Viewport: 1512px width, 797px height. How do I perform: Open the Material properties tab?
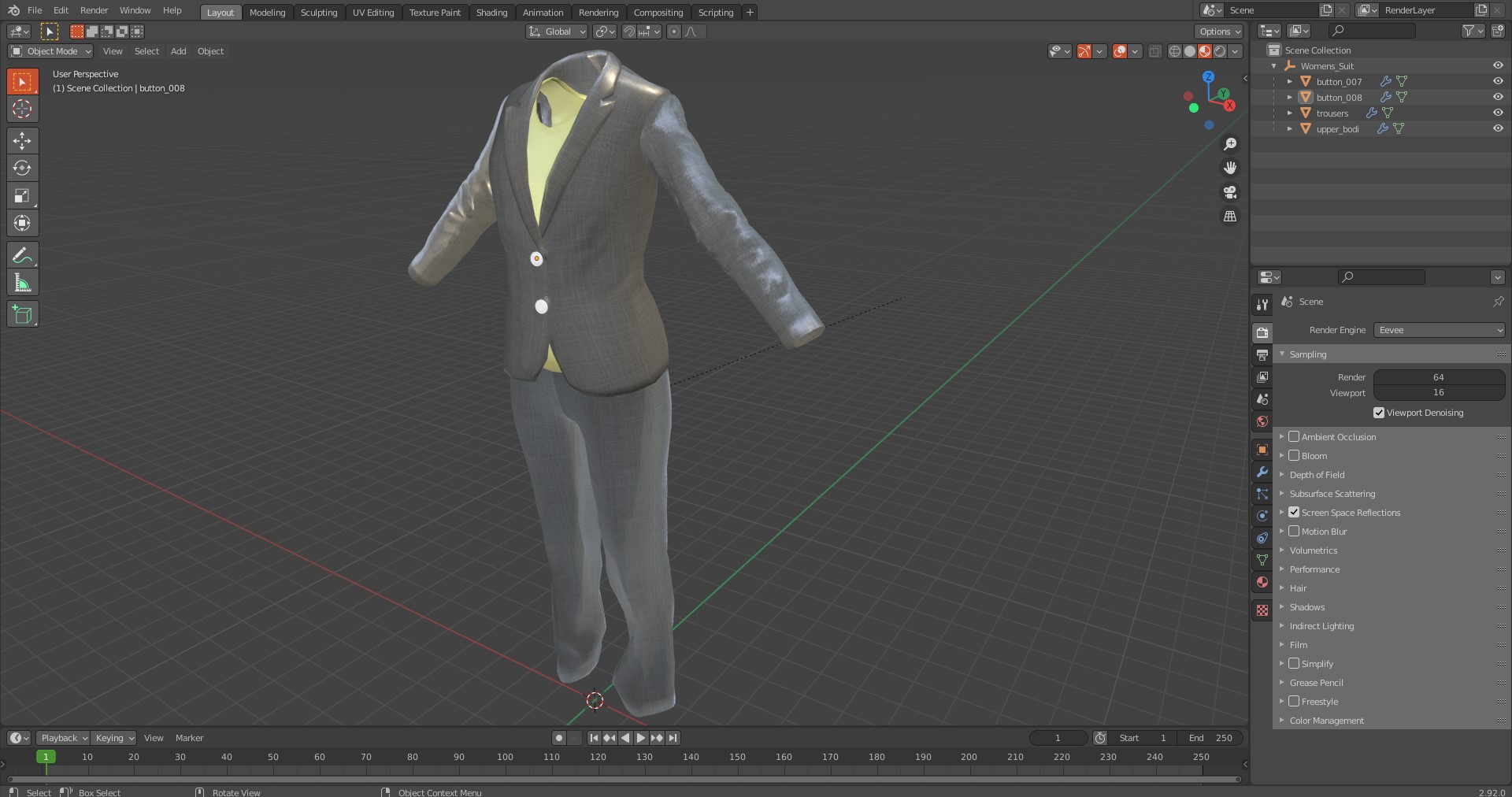1262,582
